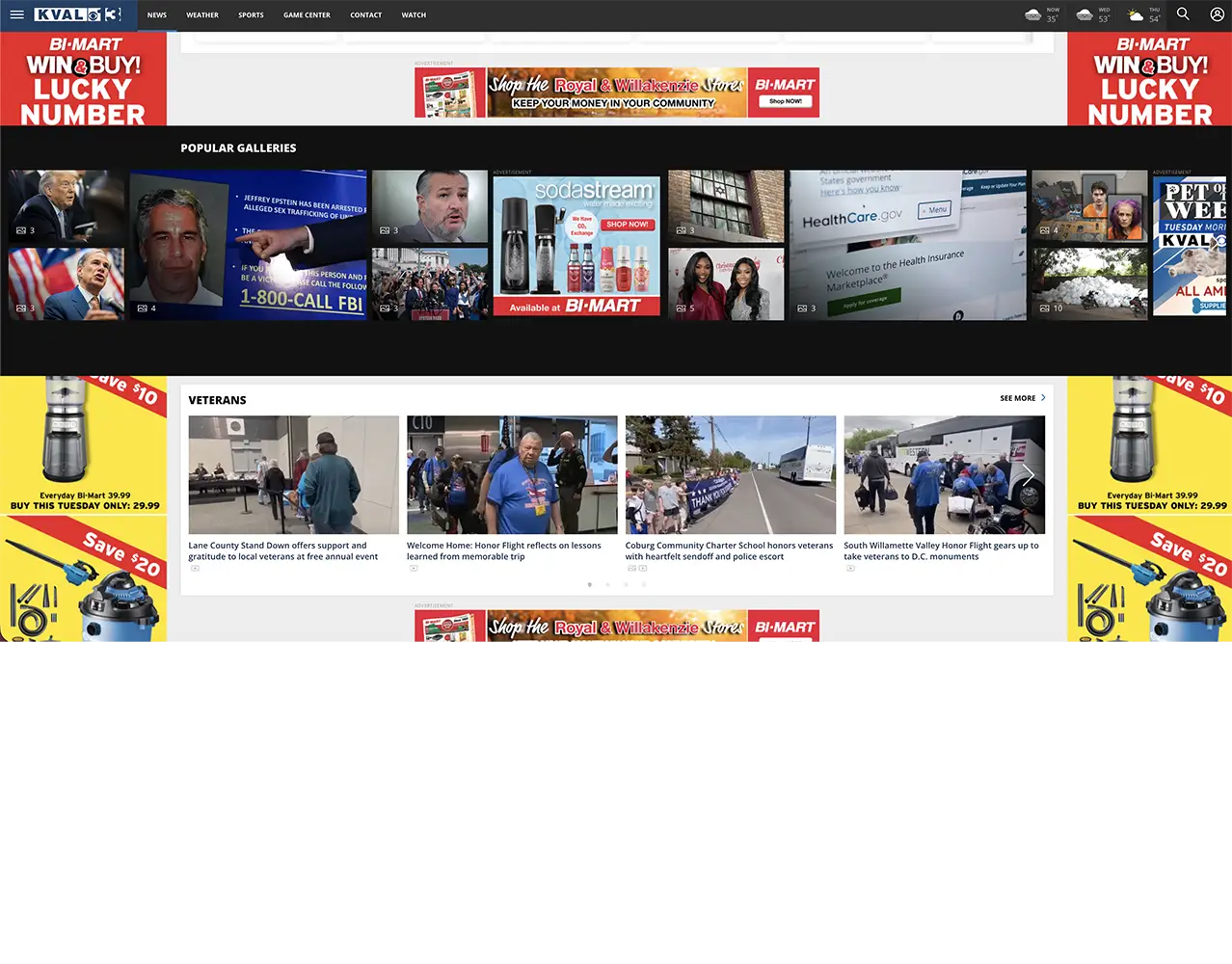Expand Veterans section with the See More chevron

[1043, 397]
